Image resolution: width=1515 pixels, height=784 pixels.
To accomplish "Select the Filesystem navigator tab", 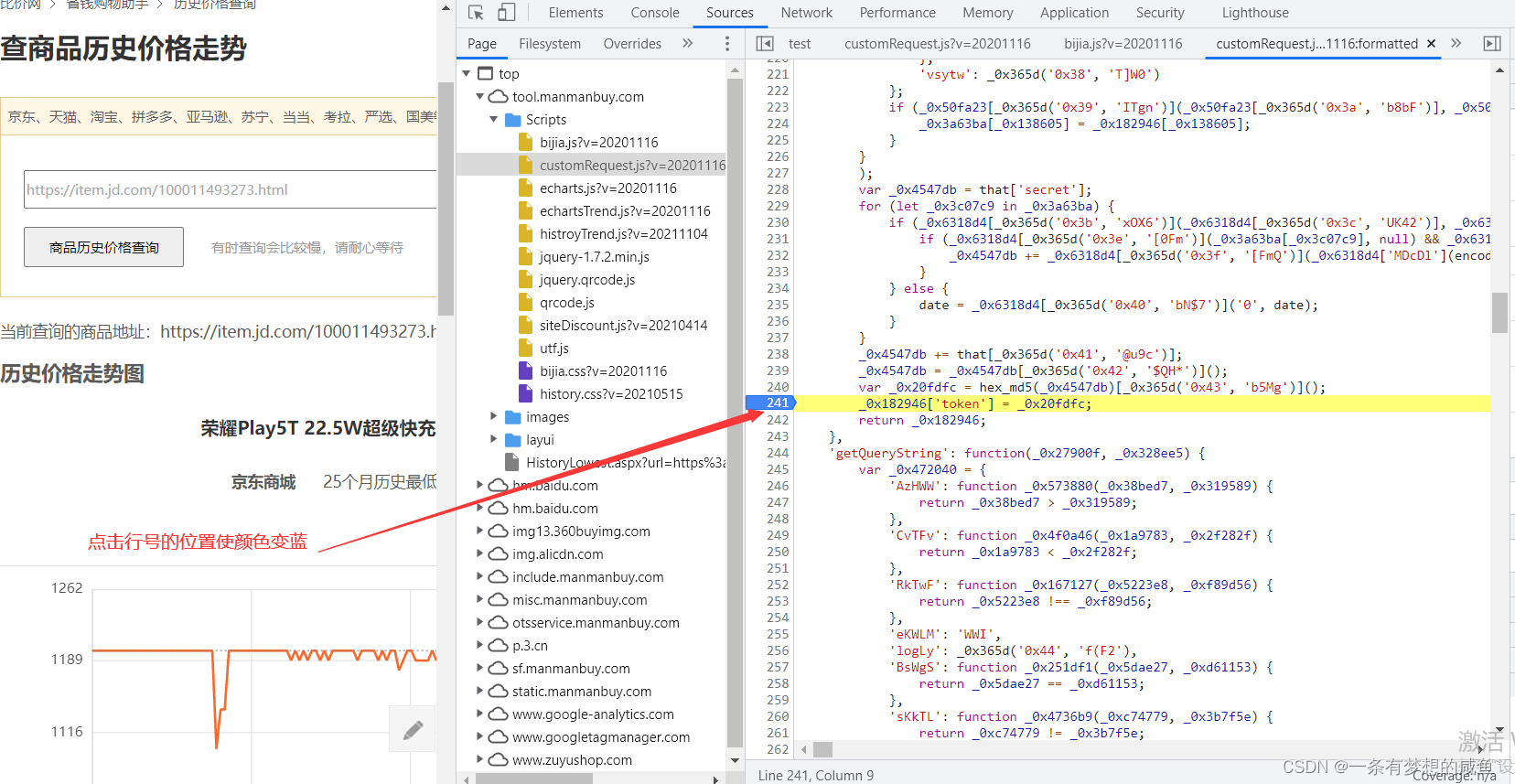I will click(x=550, y=43).
